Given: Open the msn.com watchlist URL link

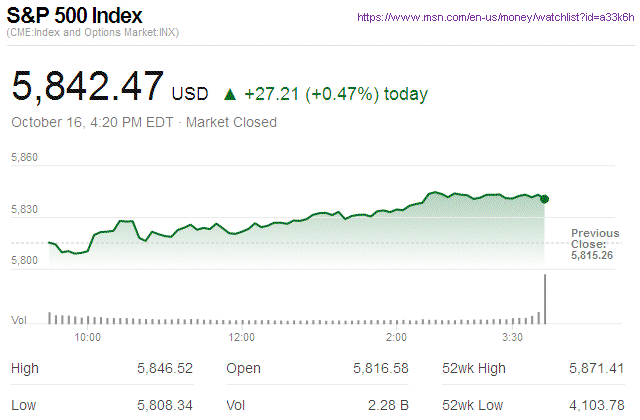Looking at the screenshot, I should tap(494, 17).
